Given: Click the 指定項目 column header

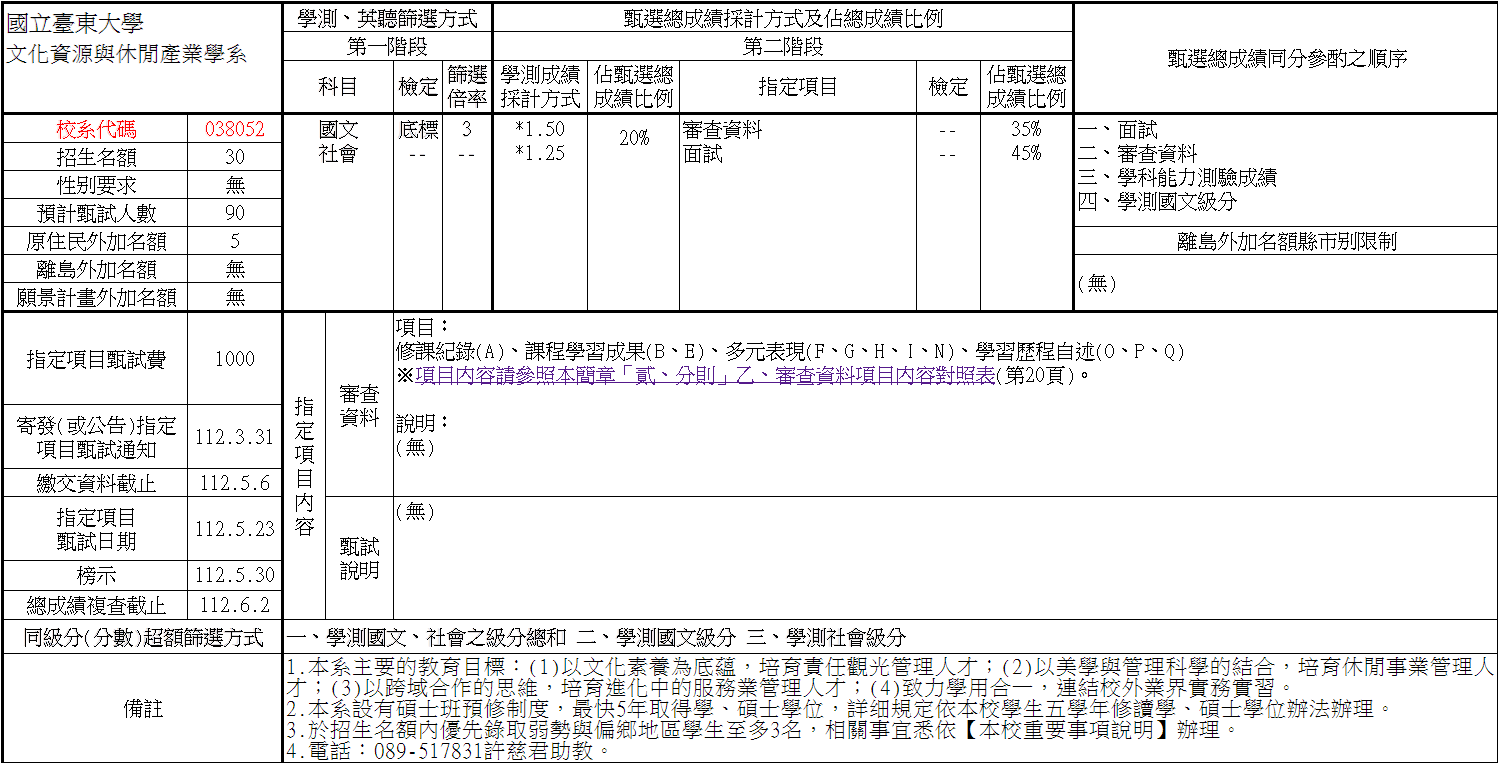Looking at the screenshot, I should [x=798, y=87].
